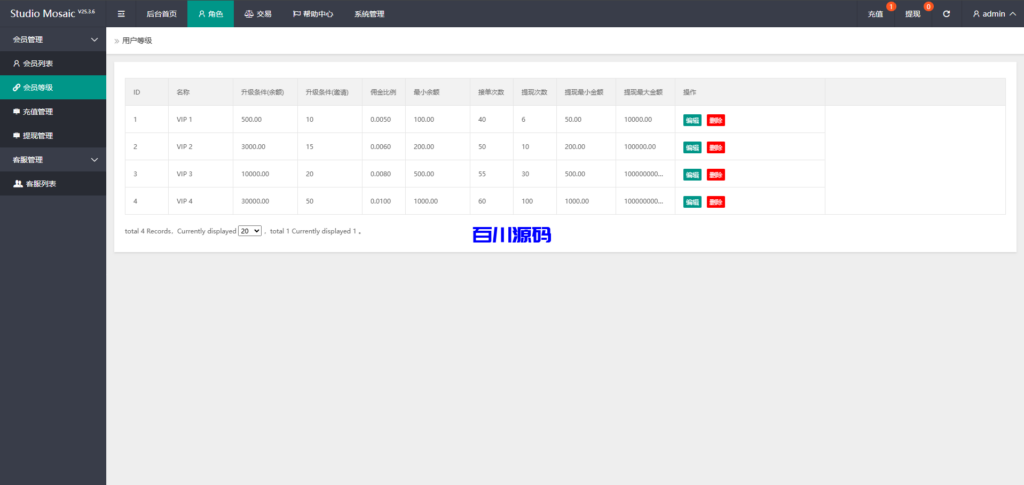Image resolution: width=1024 pixels, height=485 pixels.
Task: Toggle the sidebar collapse hamburger icon
Action: [121, 14]
